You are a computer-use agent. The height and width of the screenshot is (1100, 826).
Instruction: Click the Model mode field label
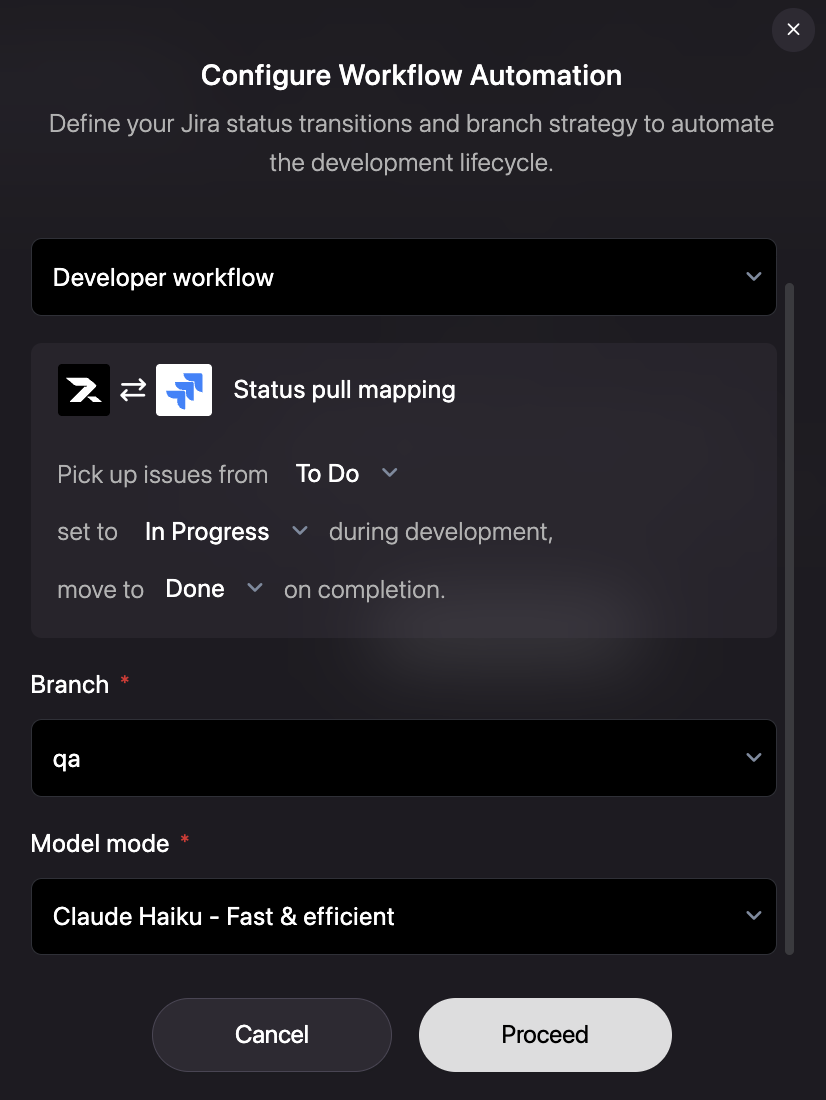click(100, 843)
